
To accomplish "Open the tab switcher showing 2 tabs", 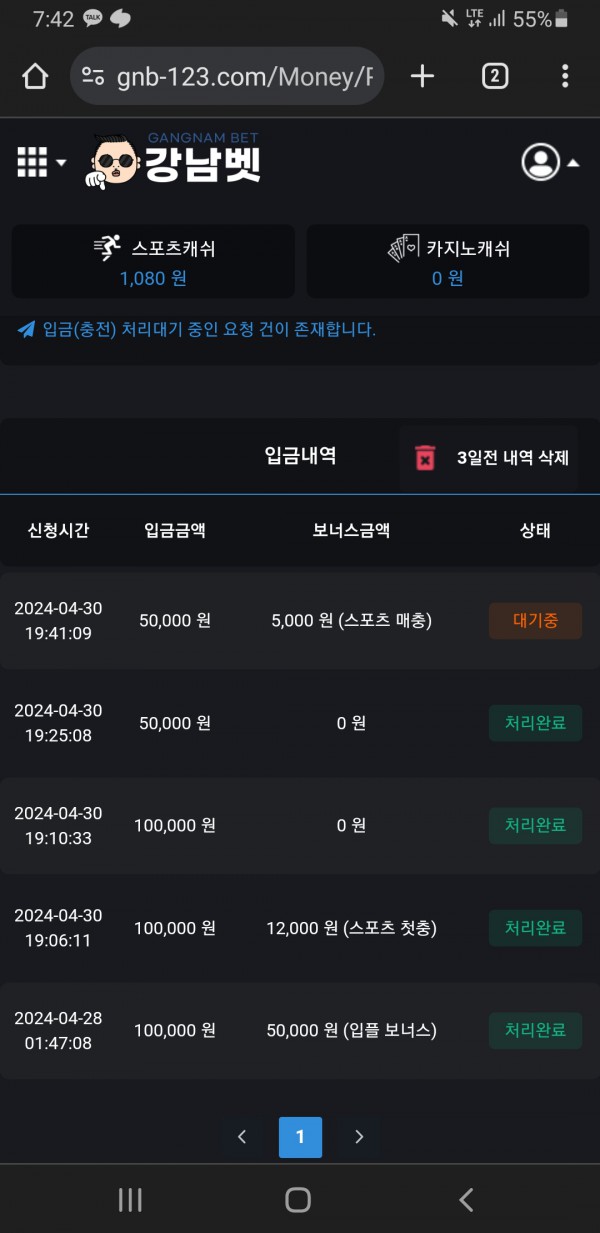I will click(x=495, y=76).
